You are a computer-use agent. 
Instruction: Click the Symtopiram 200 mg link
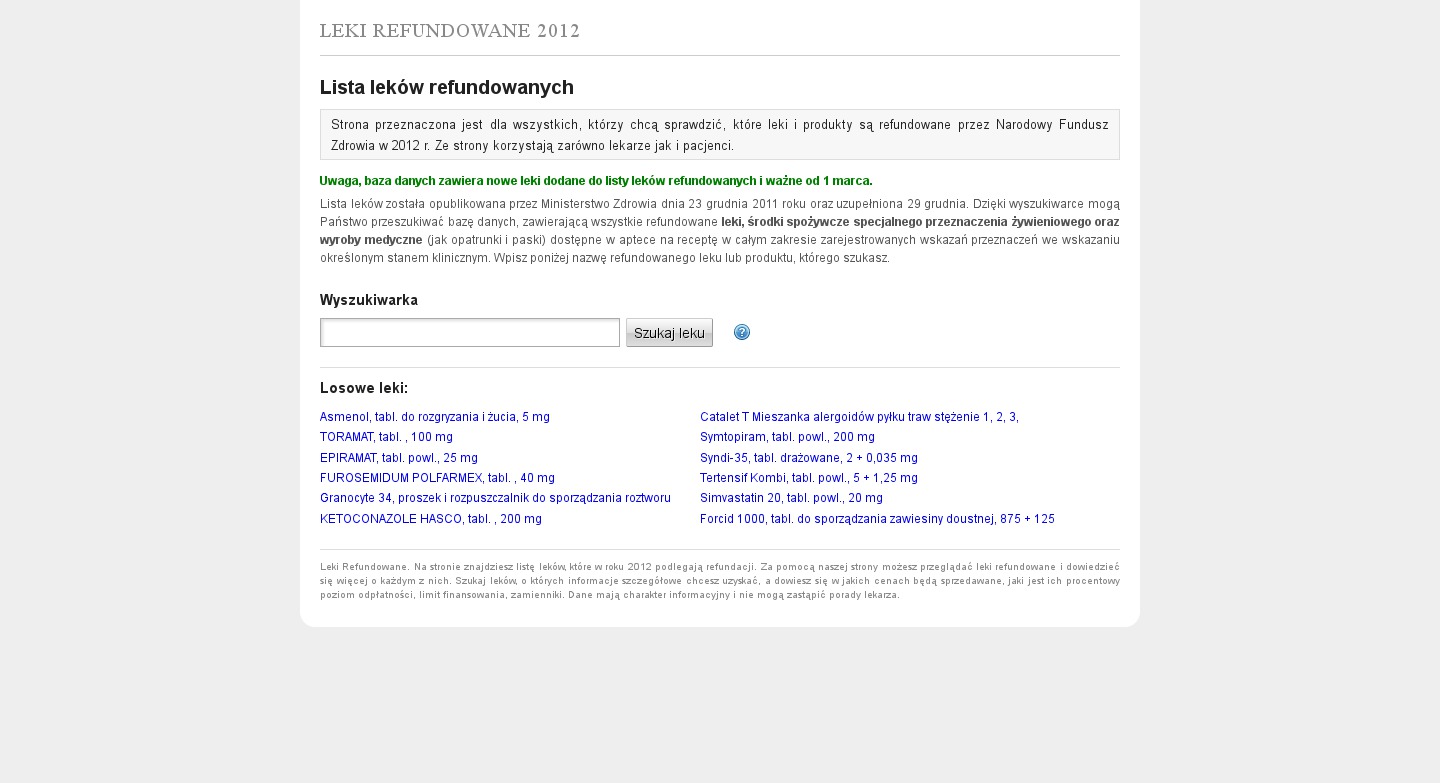click(x=787, y=437)
